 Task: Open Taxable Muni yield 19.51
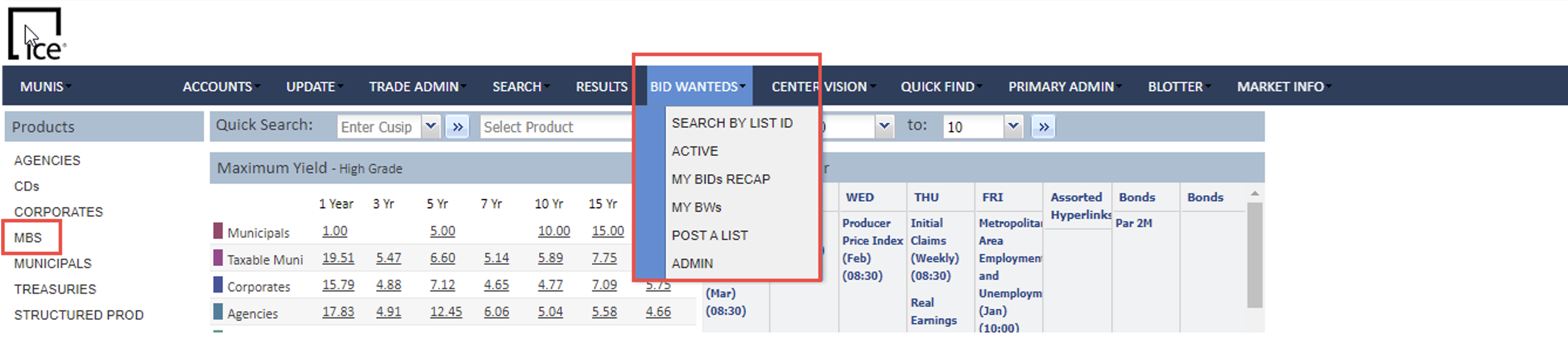click(x=338, y=258)
